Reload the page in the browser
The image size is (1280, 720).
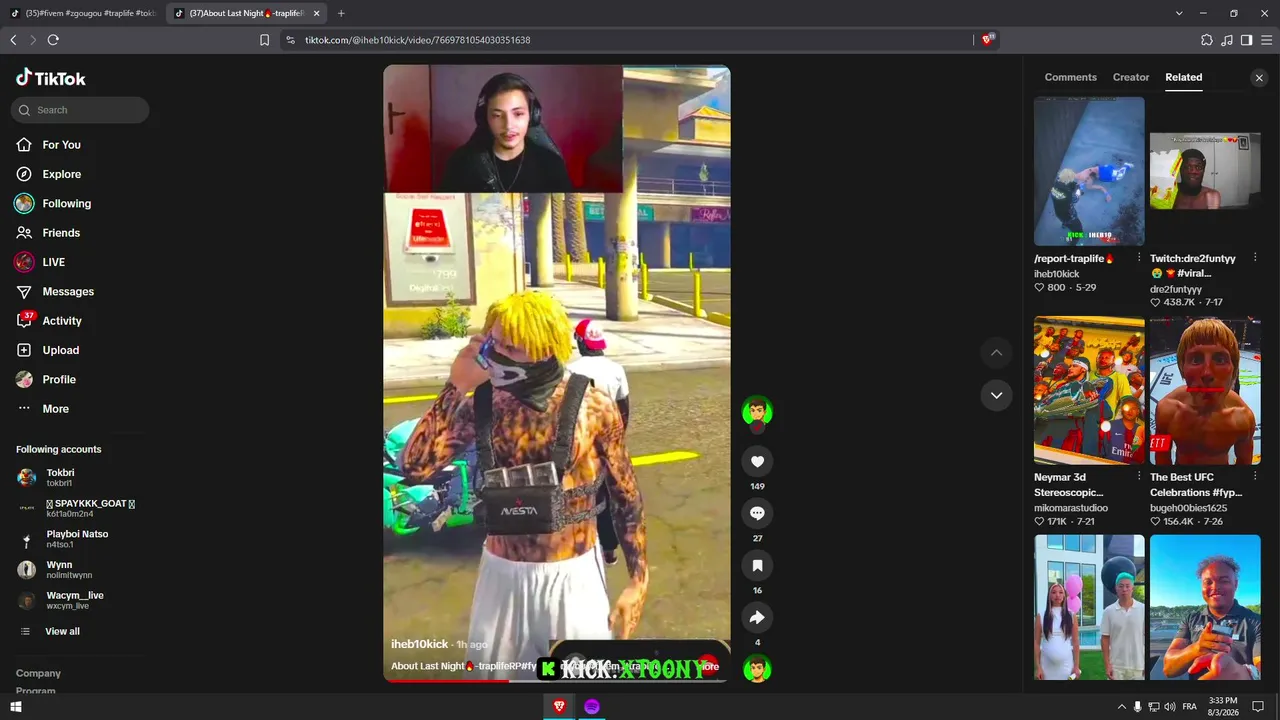click(x=53, y=40)
